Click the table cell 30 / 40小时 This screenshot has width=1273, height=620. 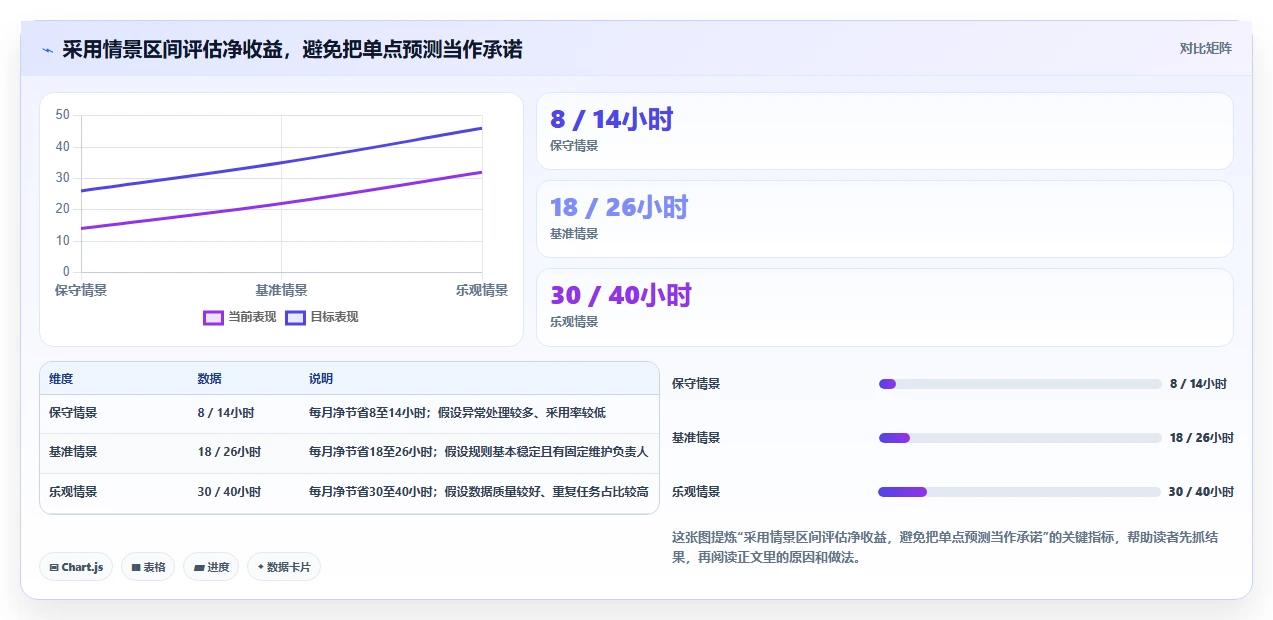[229, 492]
